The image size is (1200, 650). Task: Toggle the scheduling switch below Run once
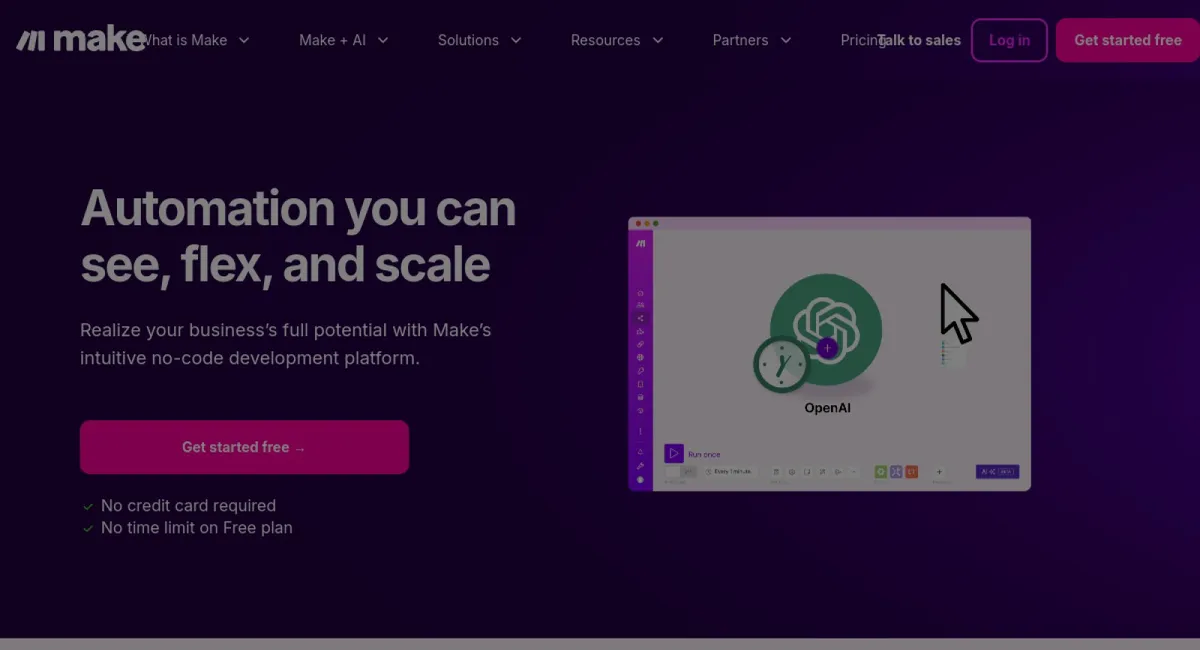coord(681,471)
